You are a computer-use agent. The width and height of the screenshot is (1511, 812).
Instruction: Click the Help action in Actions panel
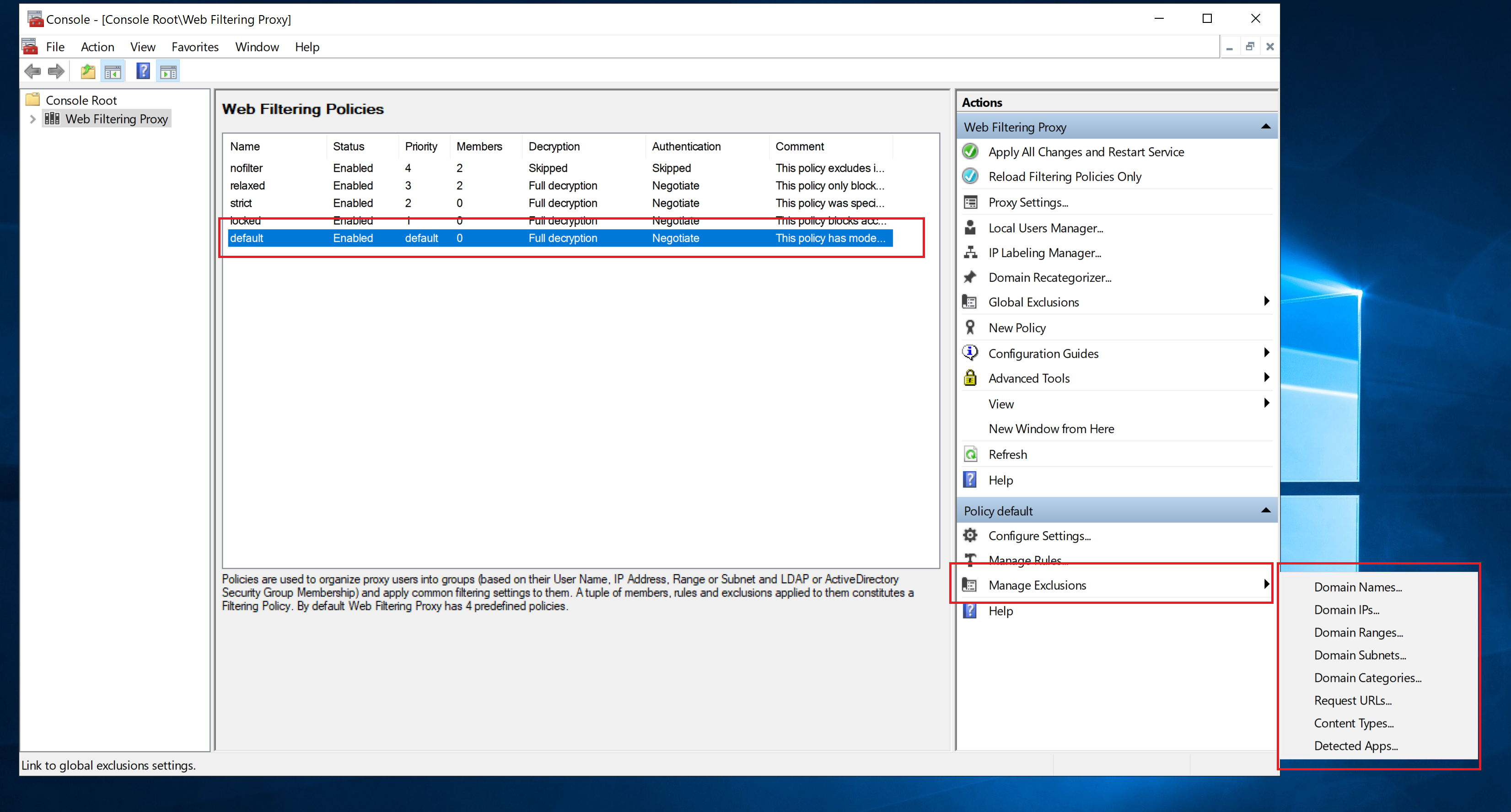1000,480
